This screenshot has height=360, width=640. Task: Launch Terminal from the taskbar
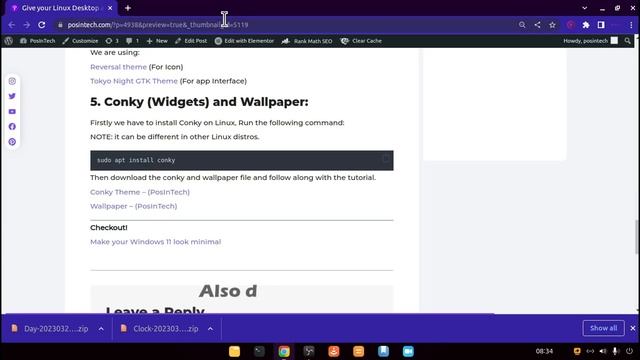pos(259,351)
